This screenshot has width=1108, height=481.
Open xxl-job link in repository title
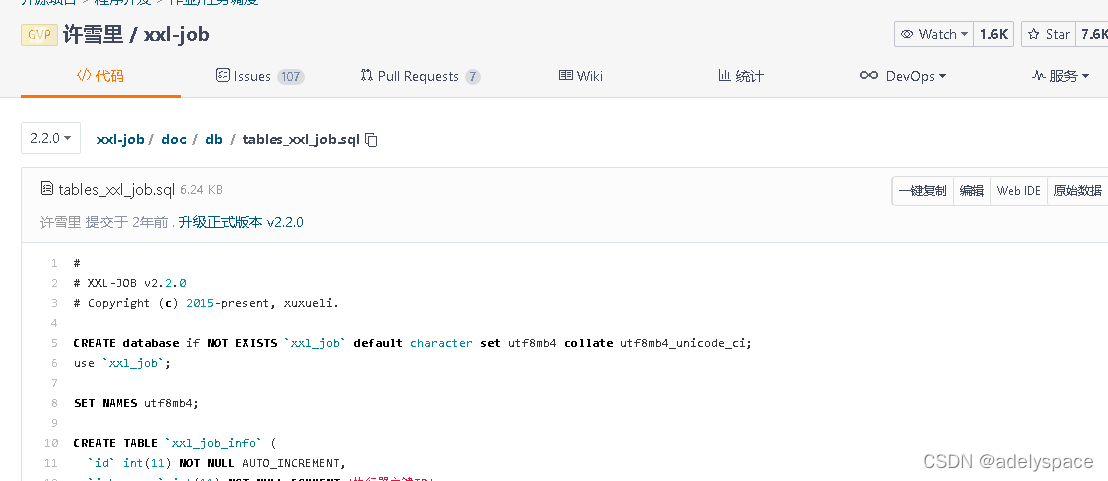click(x=177, y=34)
